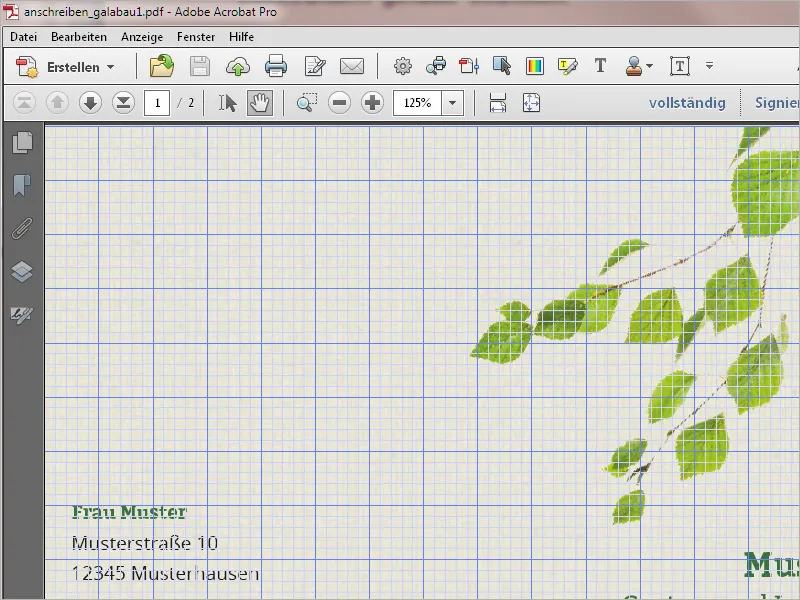Click the Musterstraße 10 text
The image size is (800, 600).
pyautogui.click(x=145, y=543)
